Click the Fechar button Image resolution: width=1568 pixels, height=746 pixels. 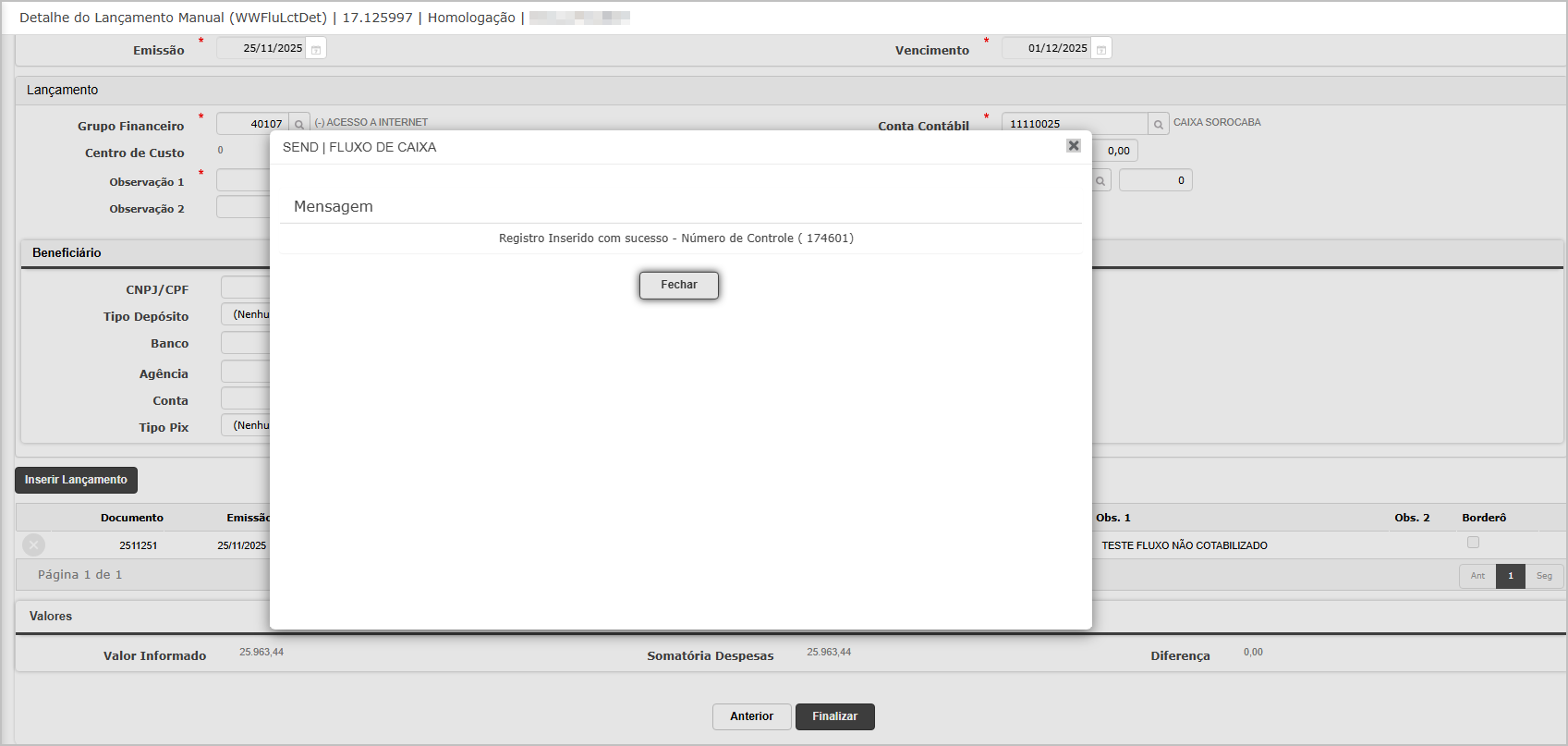[x=678, y=285]
